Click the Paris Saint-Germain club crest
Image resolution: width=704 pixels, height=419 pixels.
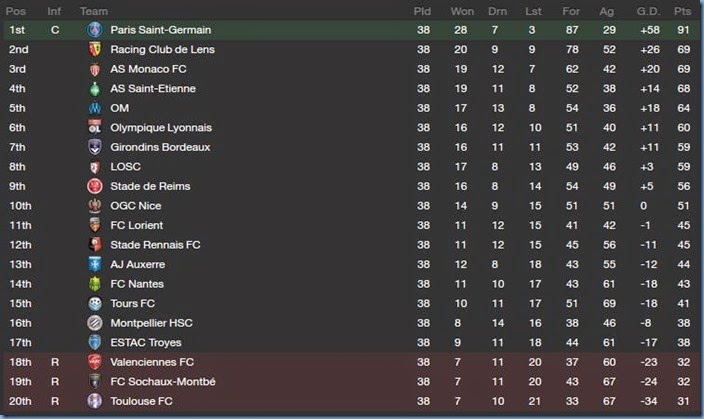tap(95, 30)
